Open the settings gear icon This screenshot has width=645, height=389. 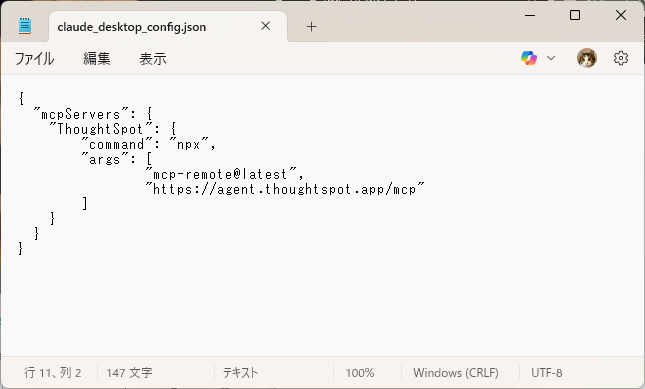pos(621,58)
